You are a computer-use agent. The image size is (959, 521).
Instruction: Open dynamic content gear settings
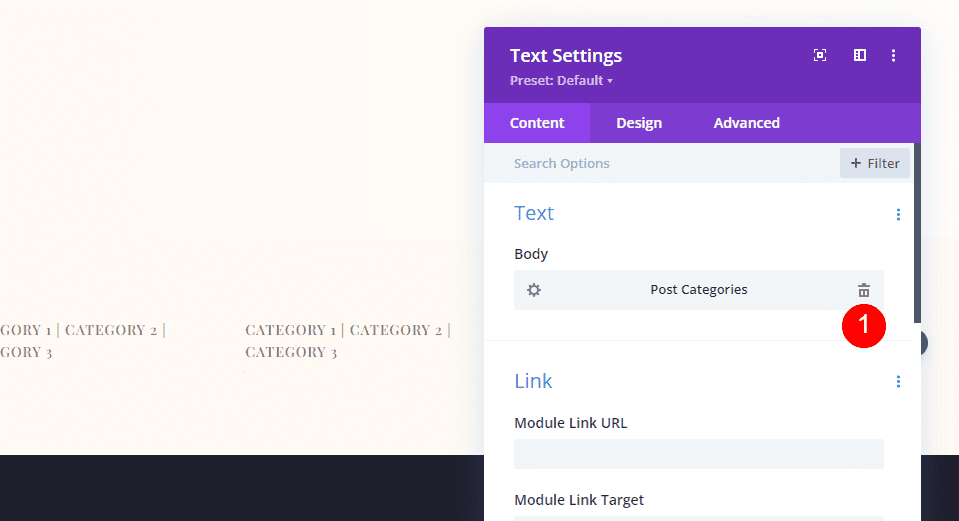point(534,290)
